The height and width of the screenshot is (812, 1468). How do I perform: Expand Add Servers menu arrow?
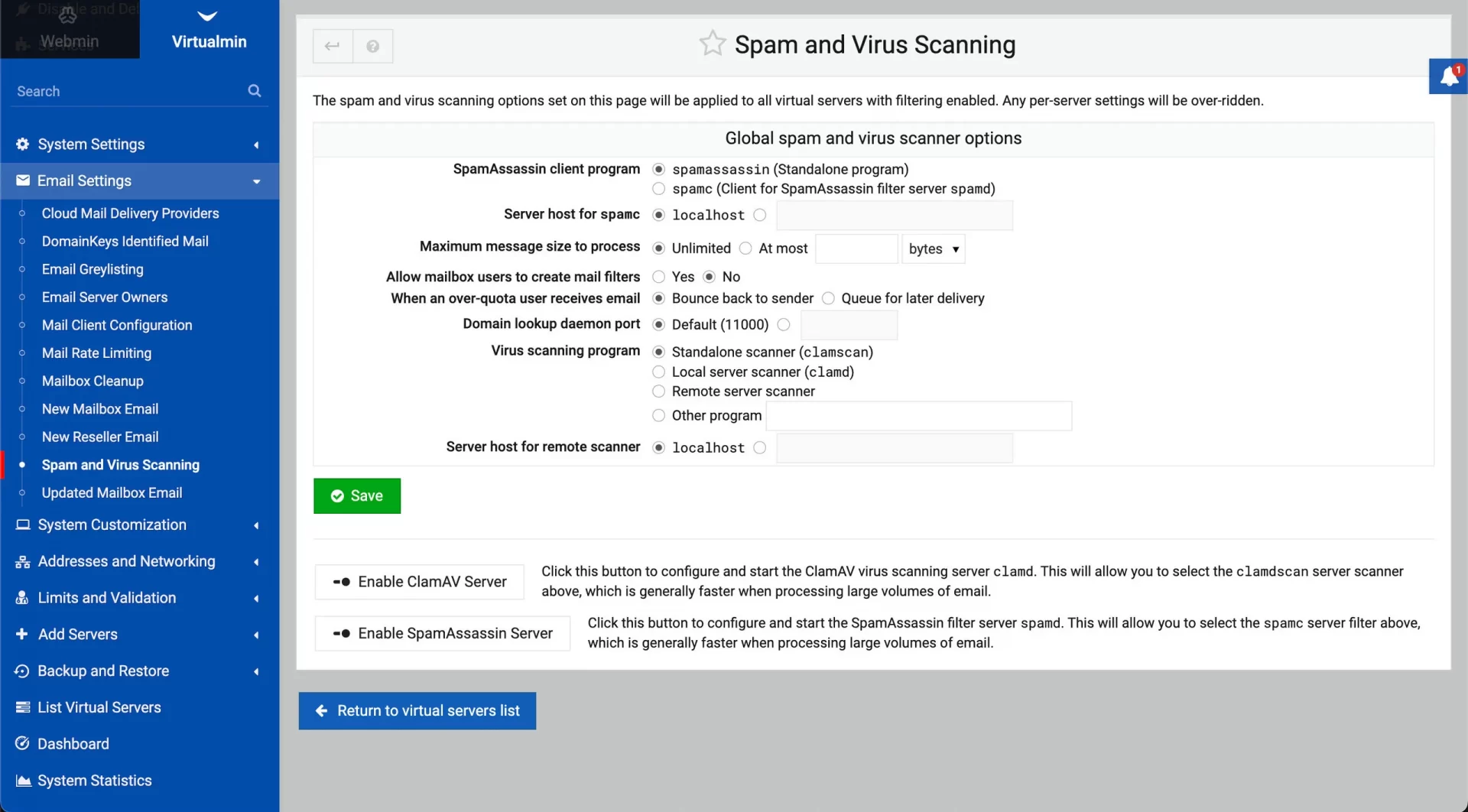(256, 635)
